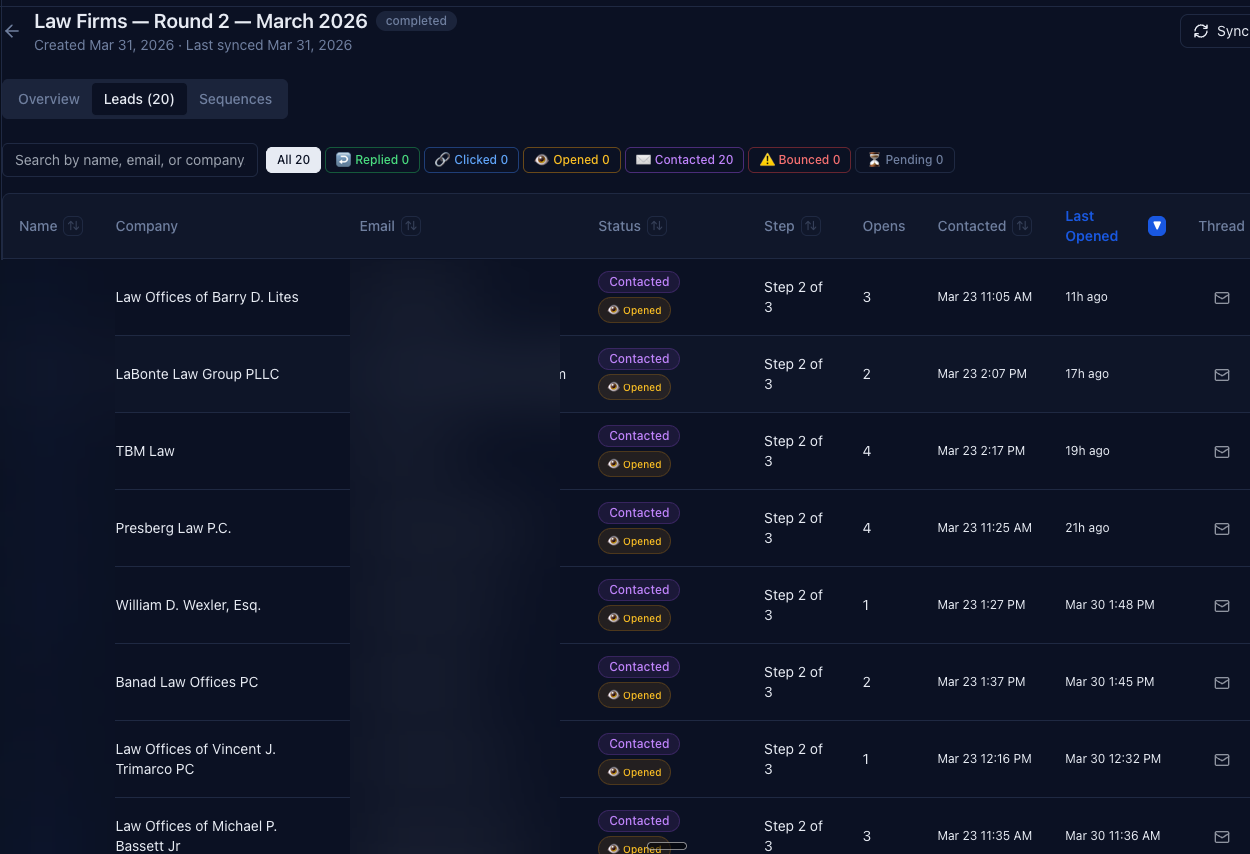
Task: Click the search by name, email, or company field
Action: click(x=130, y=160)
